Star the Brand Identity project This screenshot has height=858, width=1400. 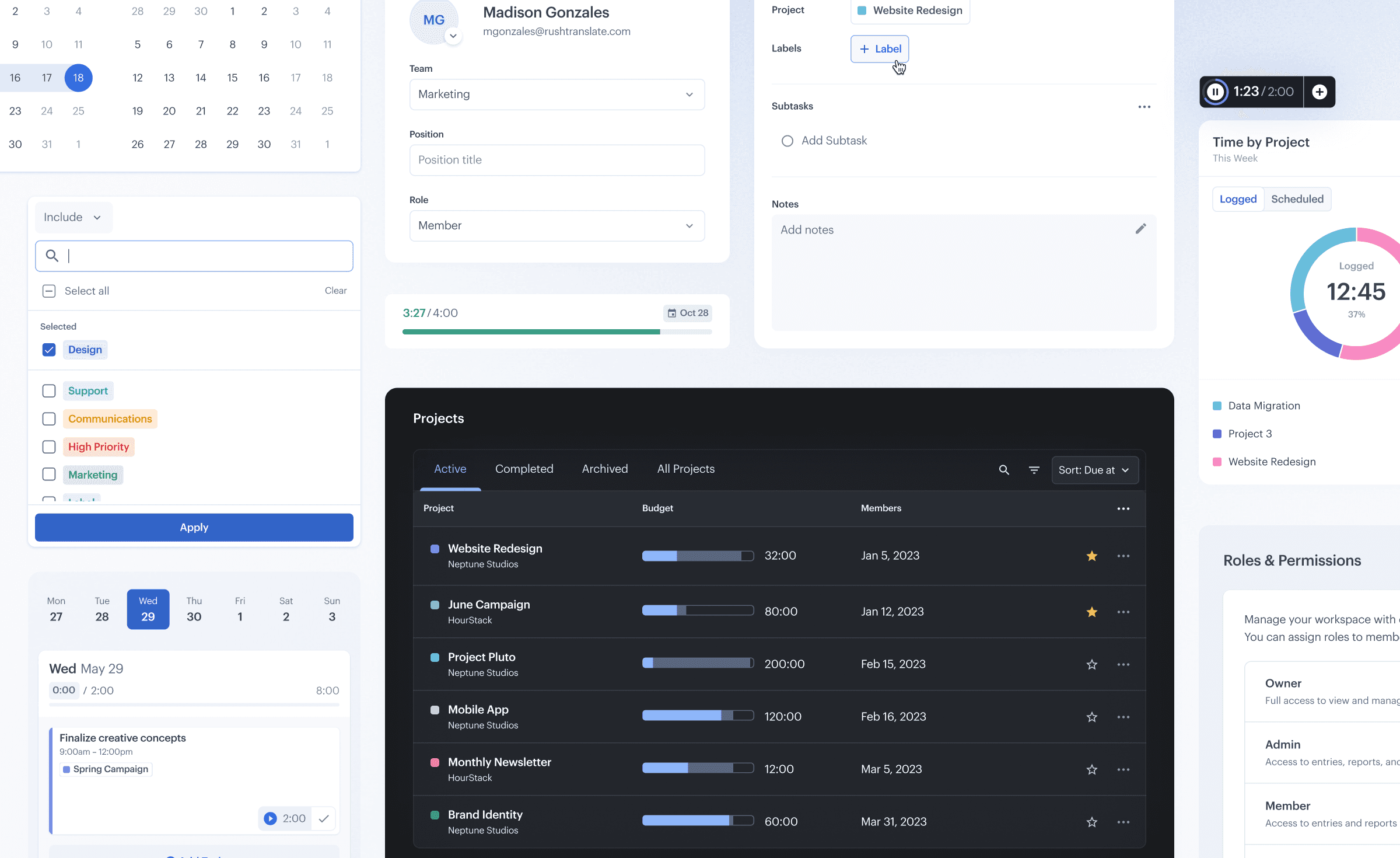[1092, 822]
